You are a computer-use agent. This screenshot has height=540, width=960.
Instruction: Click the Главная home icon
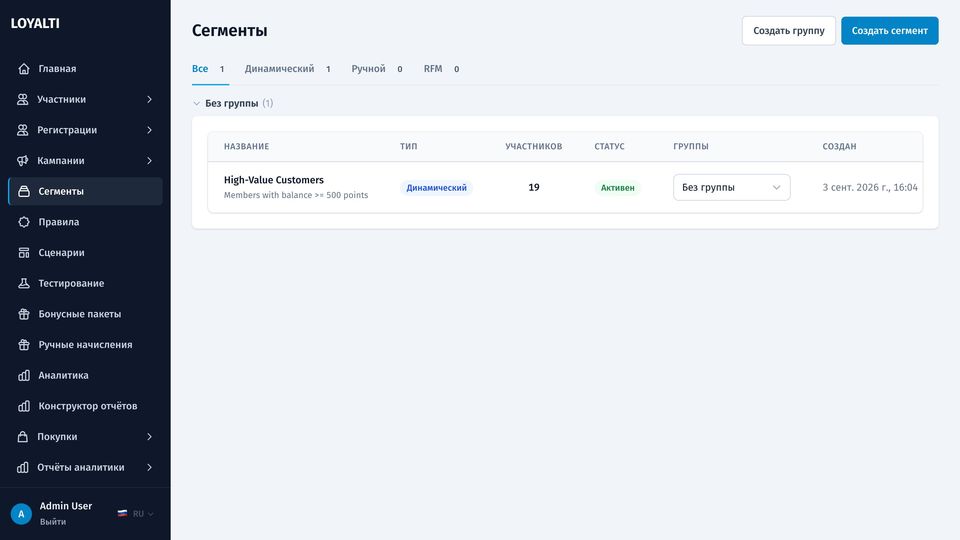(24, 69)
